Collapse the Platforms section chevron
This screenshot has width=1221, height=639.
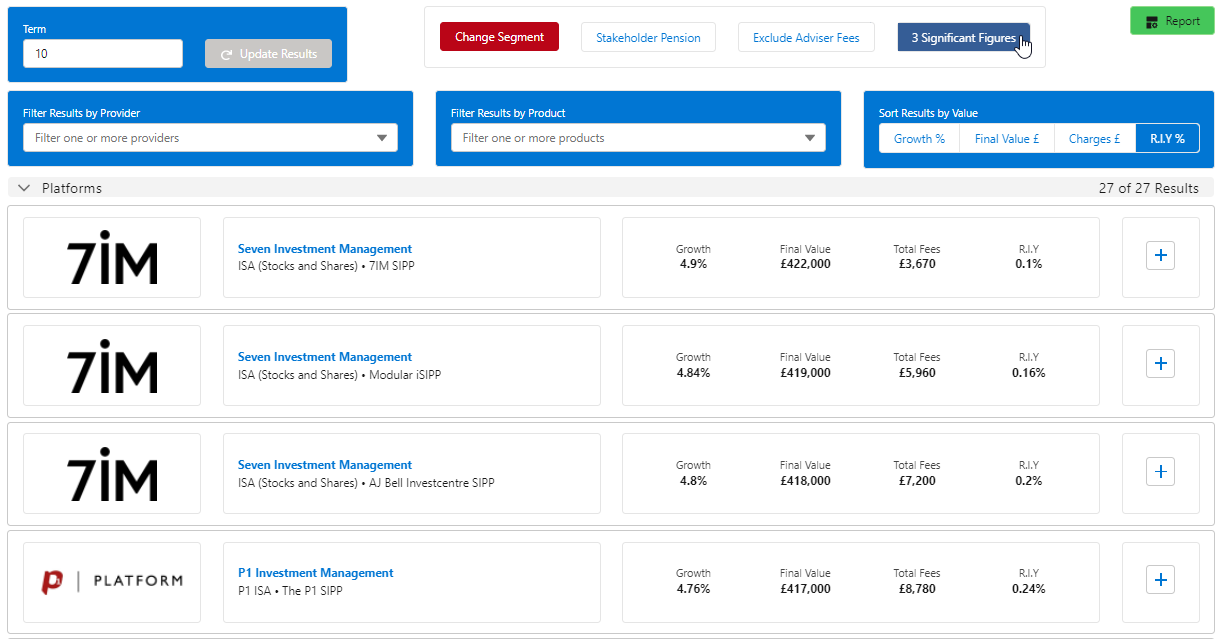coord(24,188)
